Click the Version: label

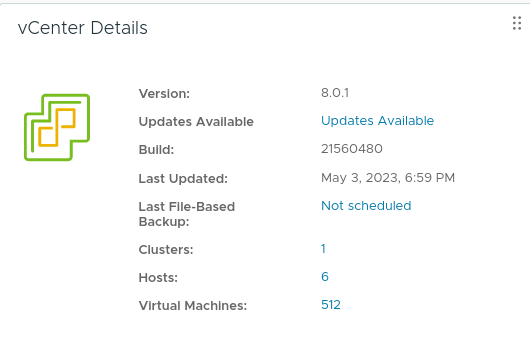(164, 94)
